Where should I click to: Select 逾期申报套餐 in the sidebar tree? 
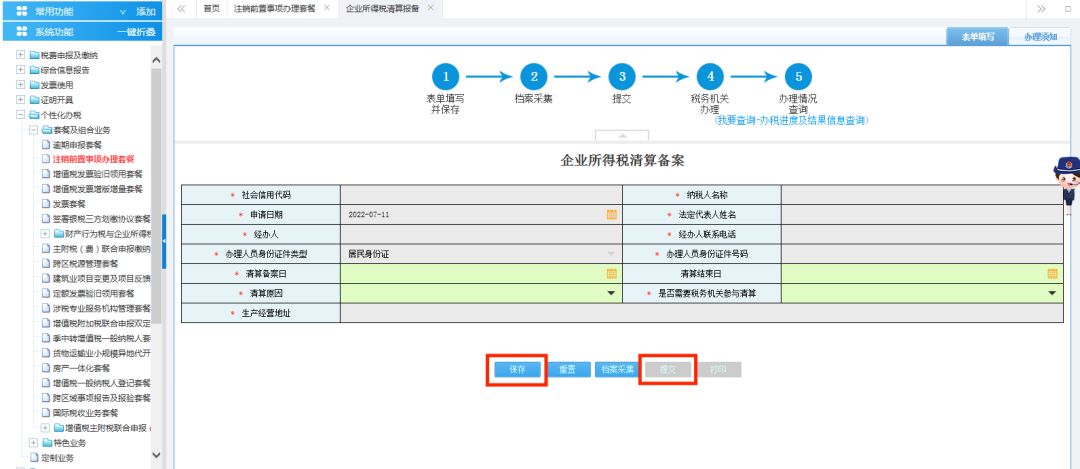coord(77,144)
